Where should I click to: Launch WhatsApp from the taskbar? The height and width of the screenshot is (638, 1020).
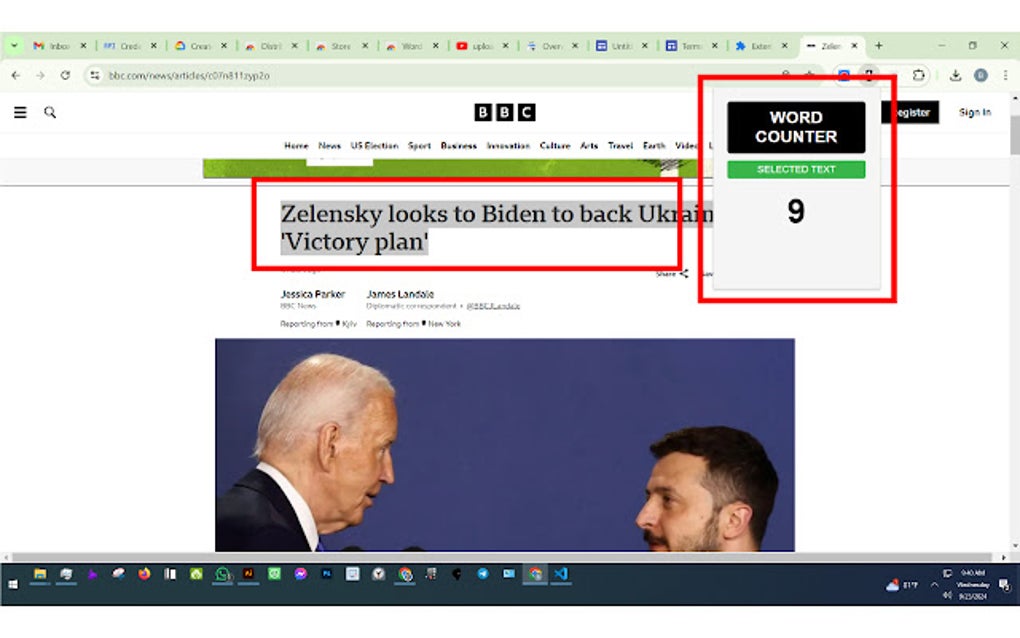coord(222,575)
